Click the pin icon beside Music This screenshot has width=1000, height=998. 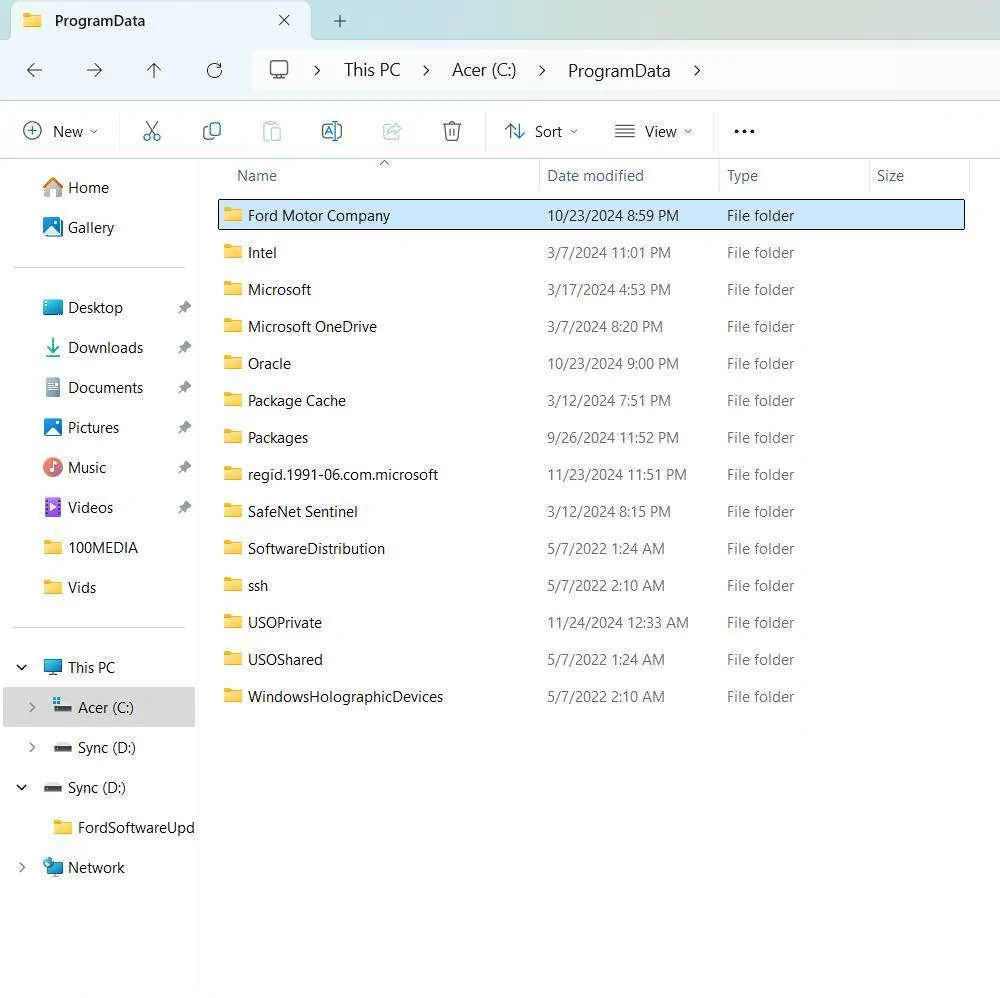tap(184, 467)
